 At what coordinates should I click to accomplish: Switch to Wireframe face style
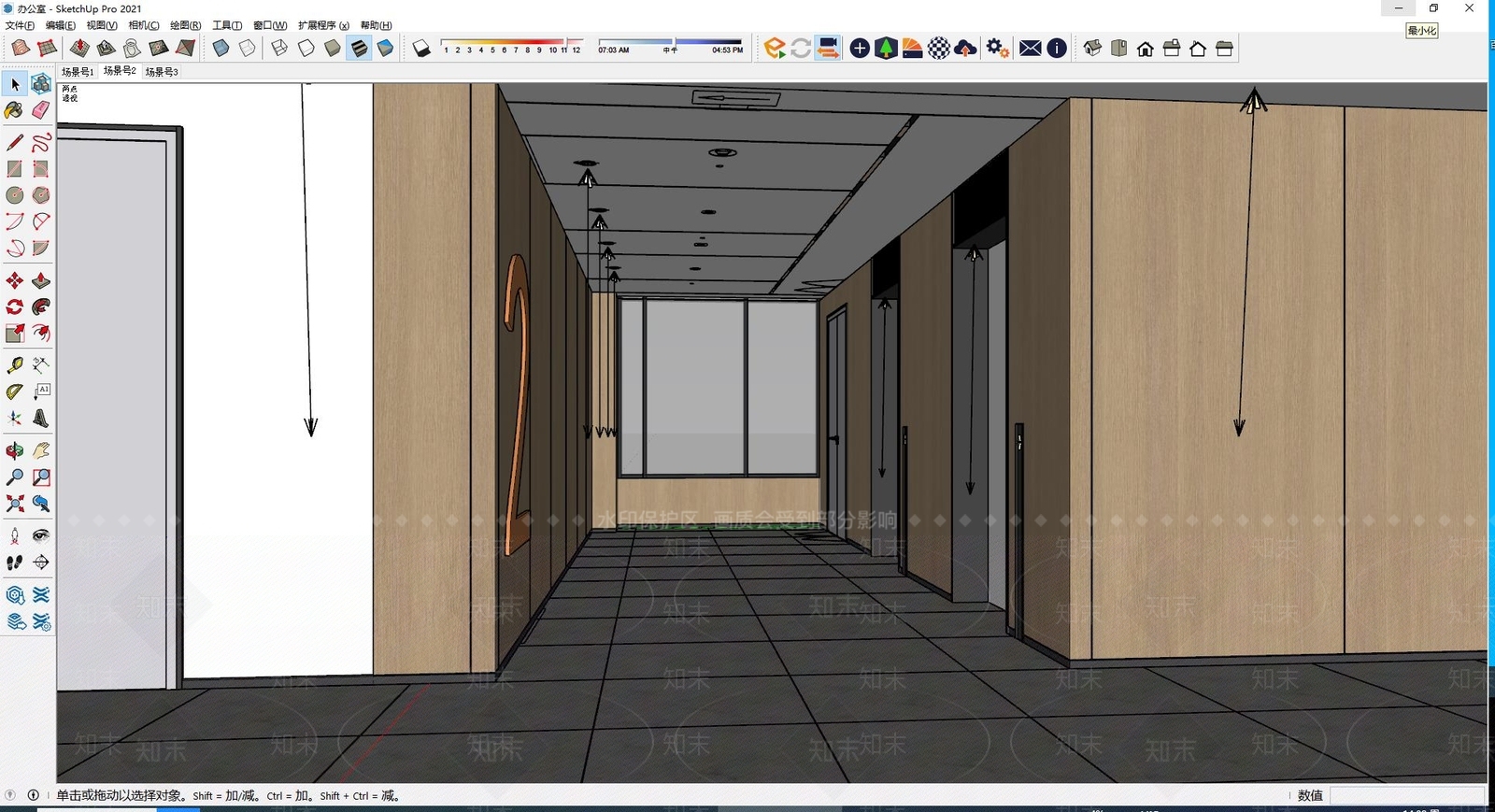pyautogui.click(x=279, y=48)
